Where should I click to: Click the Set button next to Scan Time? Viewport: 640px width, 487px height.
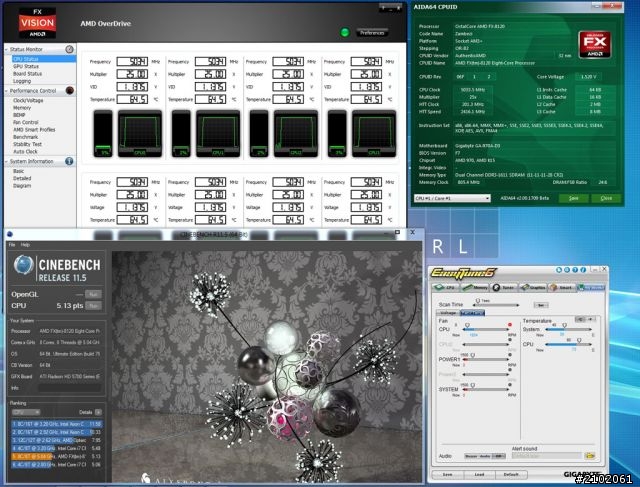tap(541, 305)
